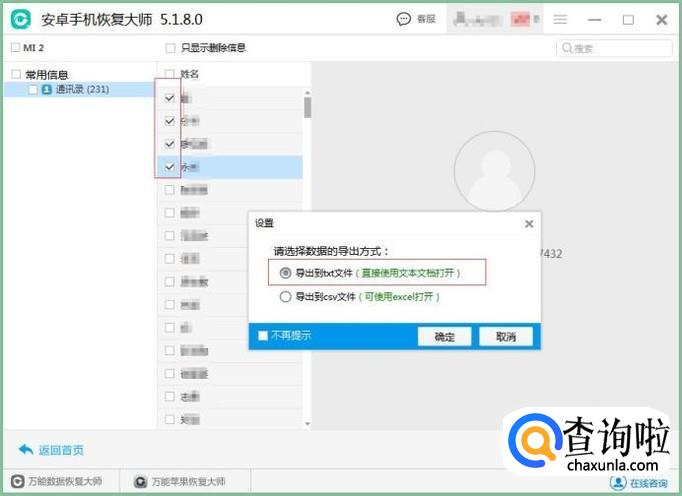Close the 设置 dialog with X

tap(529, 223)
